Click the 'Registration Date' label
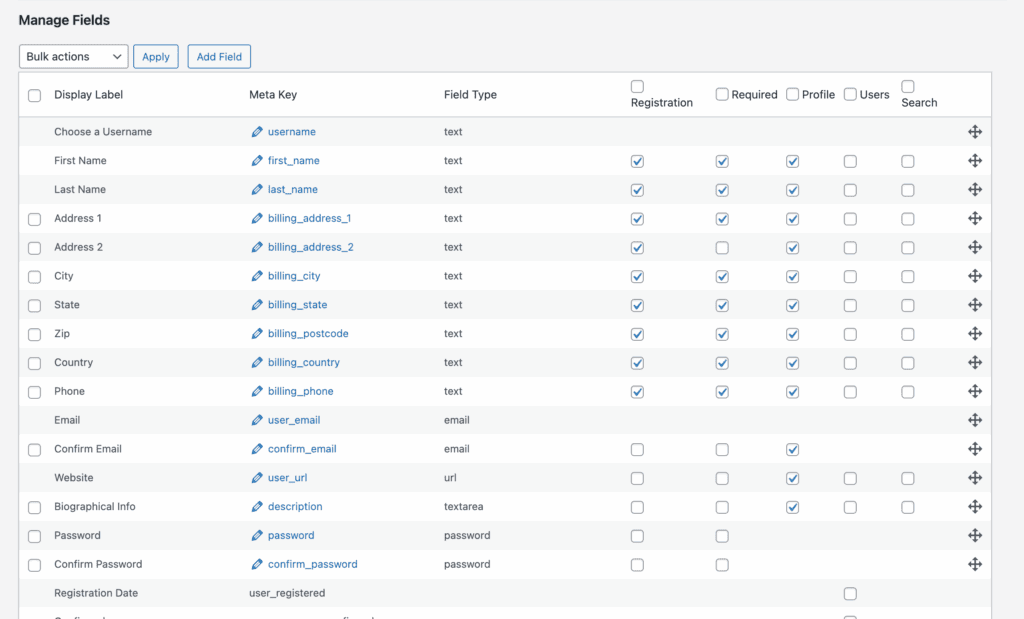The width and height of the screenshot is (1024, 619). 96,593
